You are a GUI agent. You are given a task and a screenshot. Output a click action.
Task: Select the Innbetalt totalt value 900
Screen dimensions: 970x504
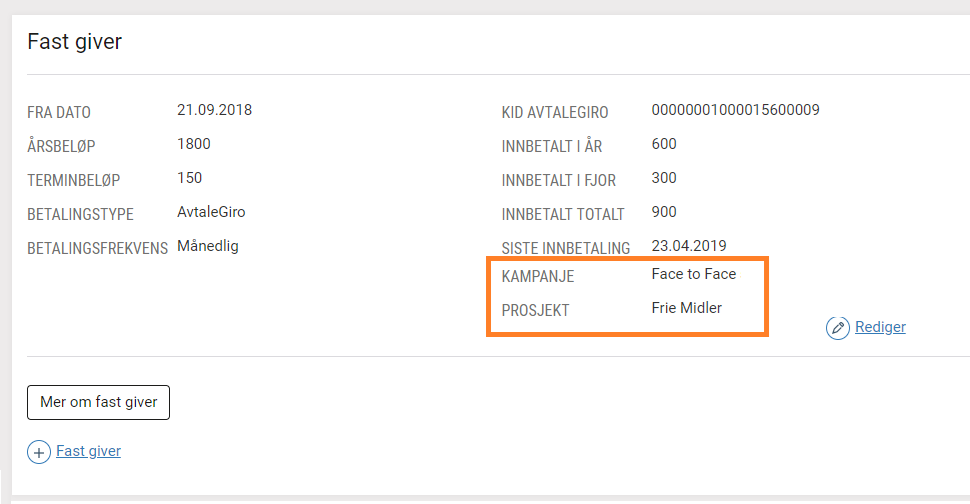664,212
